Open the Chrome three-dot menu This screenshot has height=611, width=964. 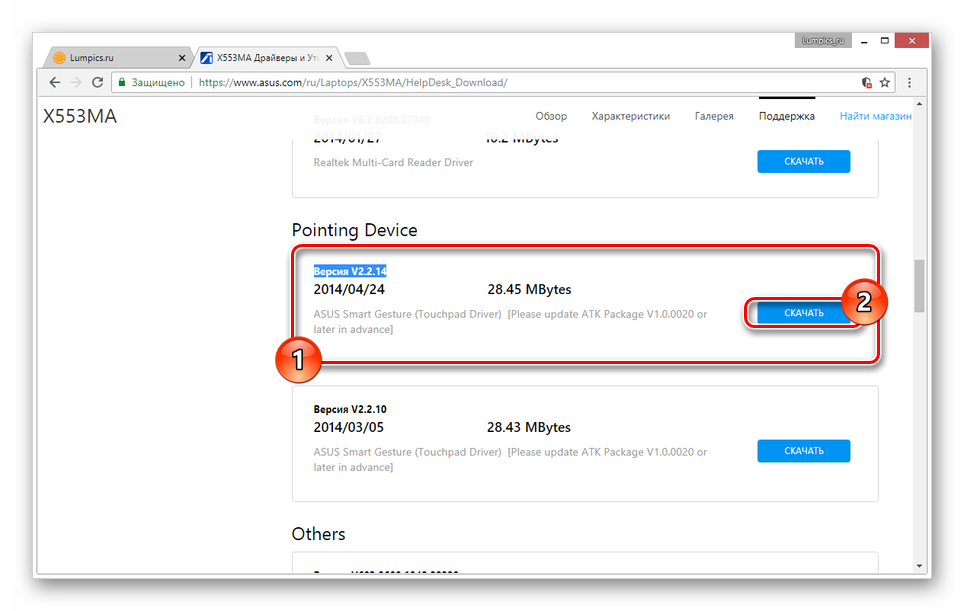[909, 82]
